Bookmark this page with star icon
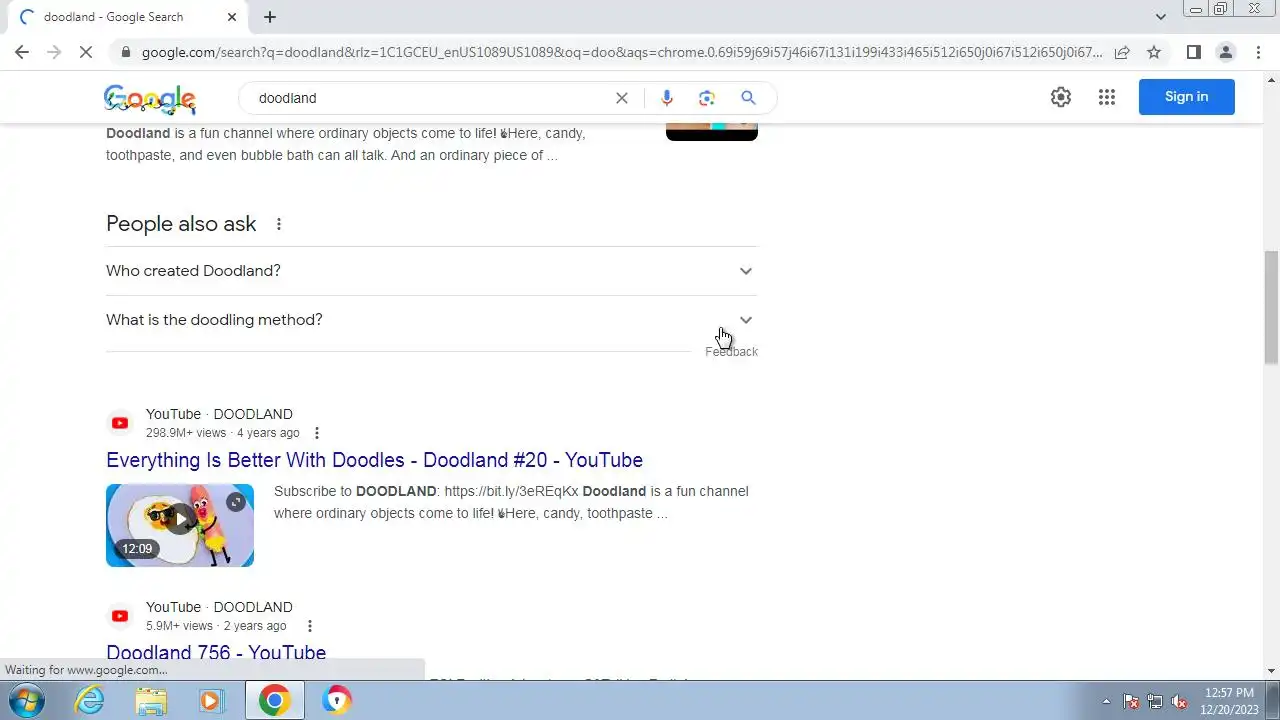This screenshot has height=720, width=1280. pos(1154,52)
